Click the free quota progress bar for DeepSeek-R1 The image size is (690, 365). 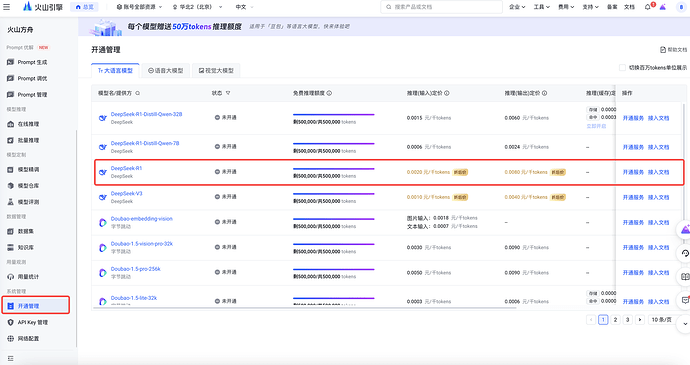(x=334, y=169)
